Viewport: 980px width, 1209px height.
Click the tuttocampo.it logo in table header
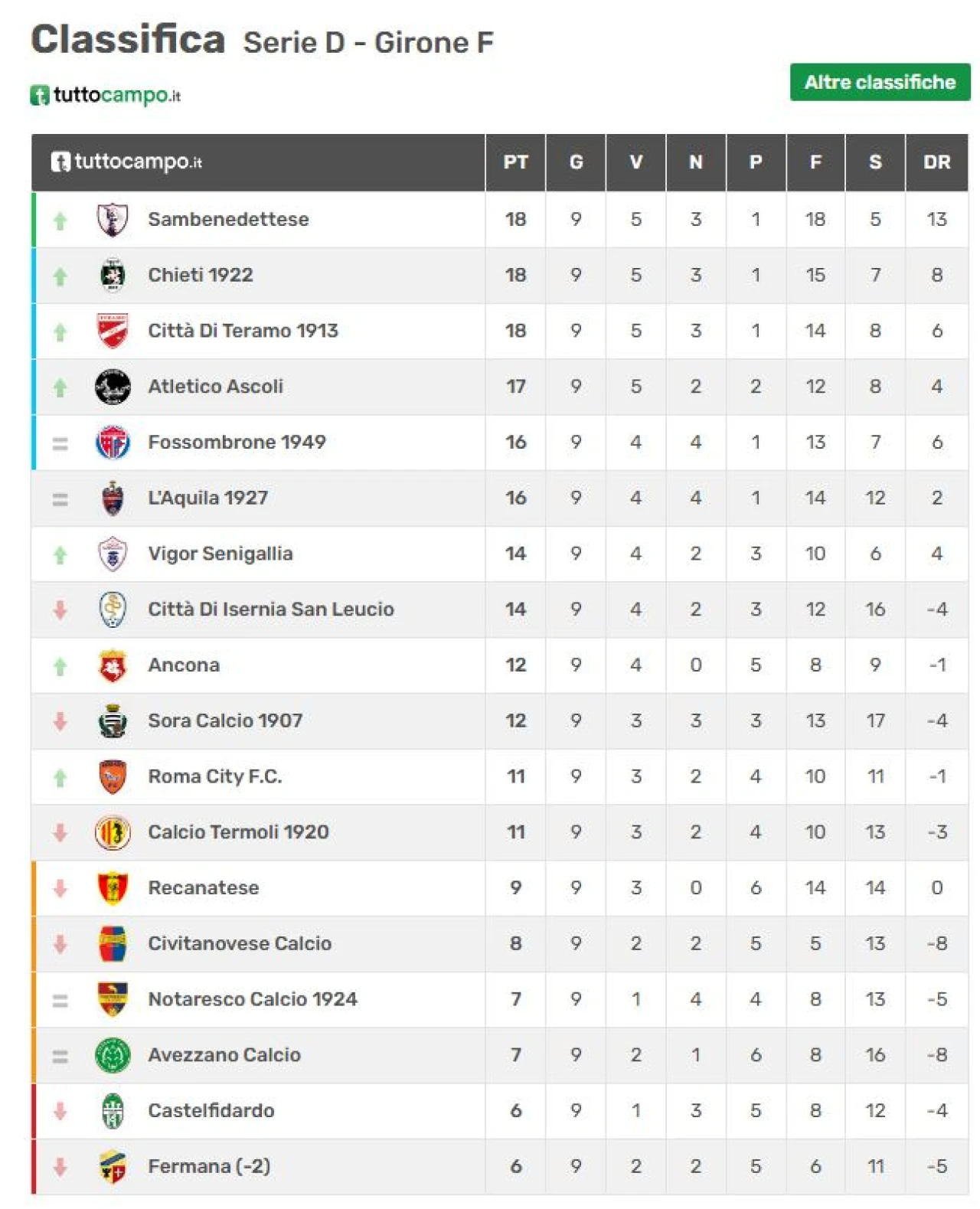[x=126, y=162]
